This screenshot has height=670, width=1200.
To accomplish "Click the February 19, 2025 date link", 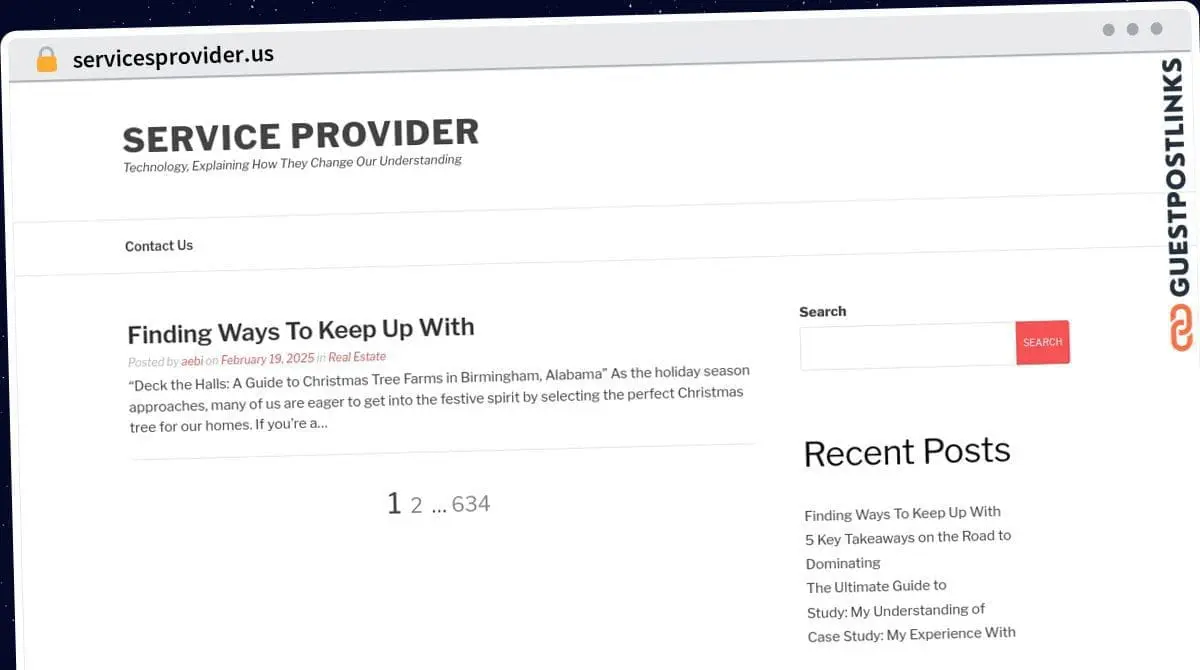I will pyautogui.click(x=267, y=359).
